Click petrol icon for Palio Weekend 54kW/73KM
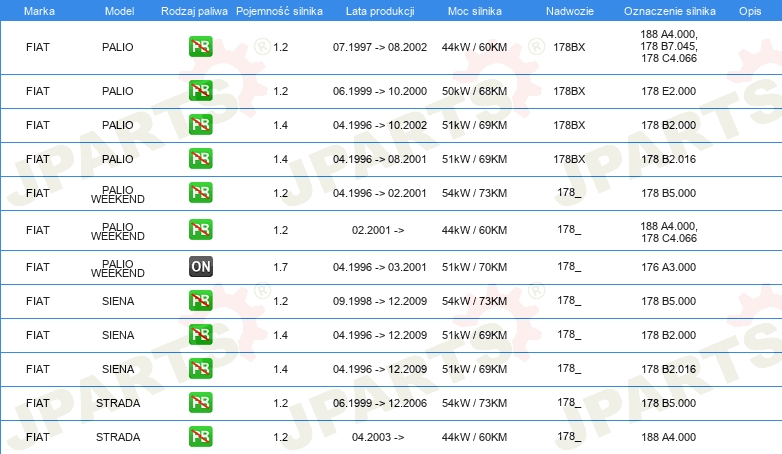Viewport: 782px width, 454px height. point(200,193)
